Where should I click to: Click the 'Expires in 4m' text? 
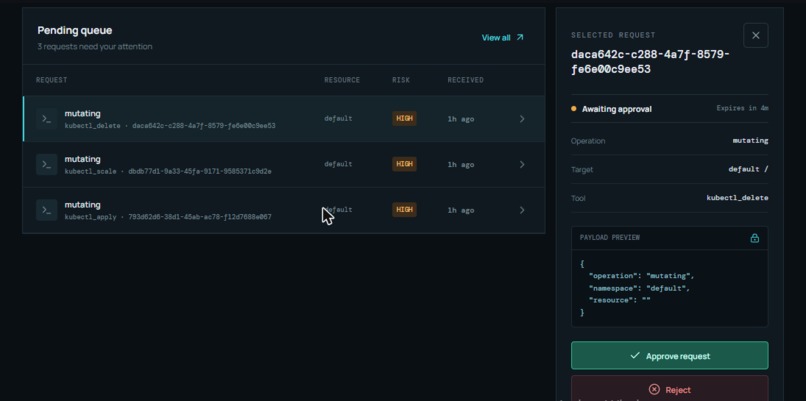pyautogui.click(x=742, y=108)
